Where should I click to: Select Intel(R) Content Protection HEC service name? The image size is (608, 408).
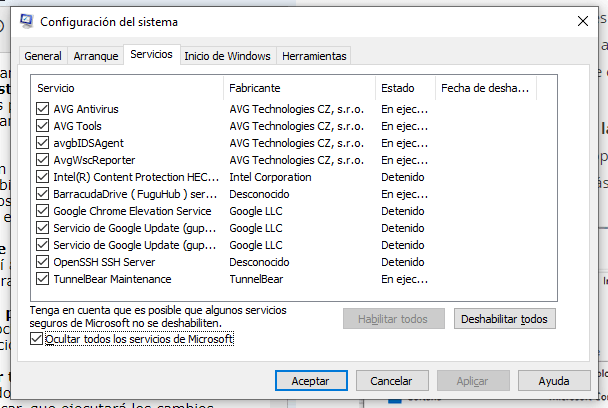coord(136,177)
